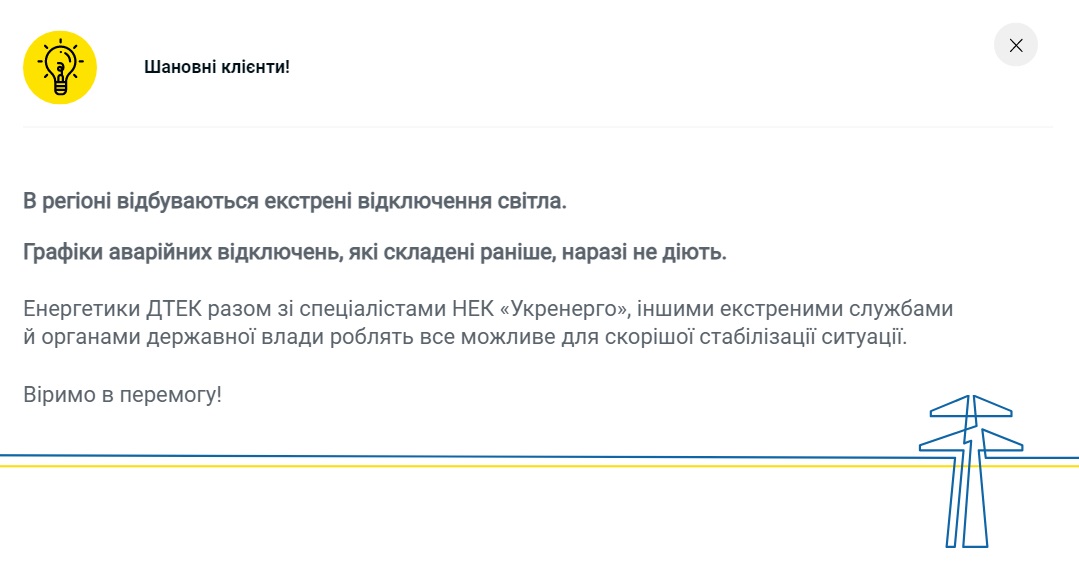Click the abbreviation "НЕК" in the message
The image size is (1079, 565).
(x=473, y=308)
